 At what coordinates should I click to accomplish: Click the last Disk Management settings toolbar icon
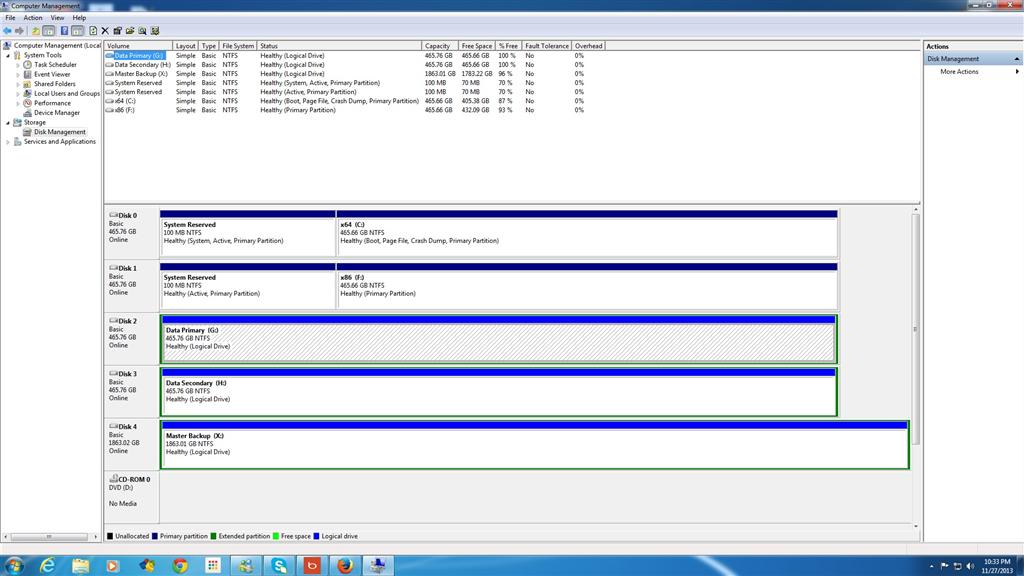[155, 31]
